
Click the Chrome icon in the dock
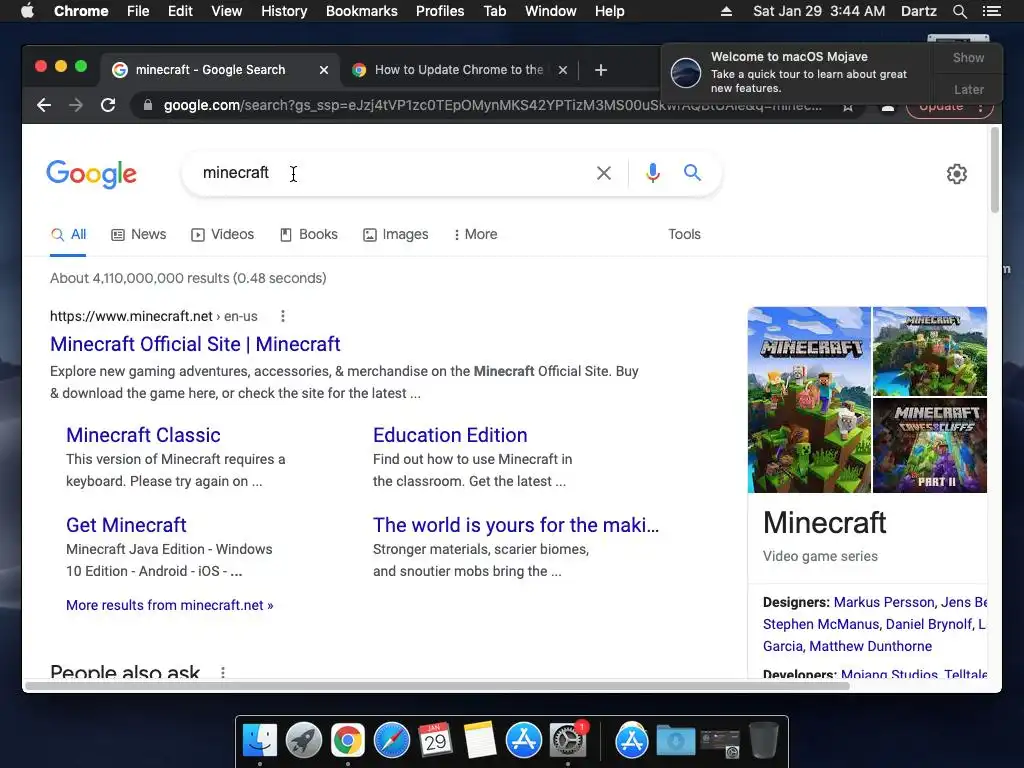(347, 741)
